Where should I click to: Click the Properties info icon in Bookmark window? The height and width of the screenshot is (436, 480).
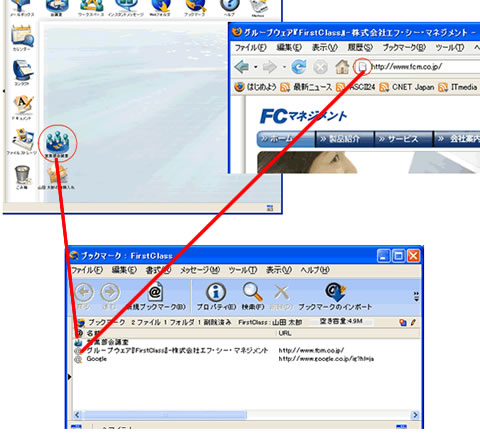(x=216, y=296)
